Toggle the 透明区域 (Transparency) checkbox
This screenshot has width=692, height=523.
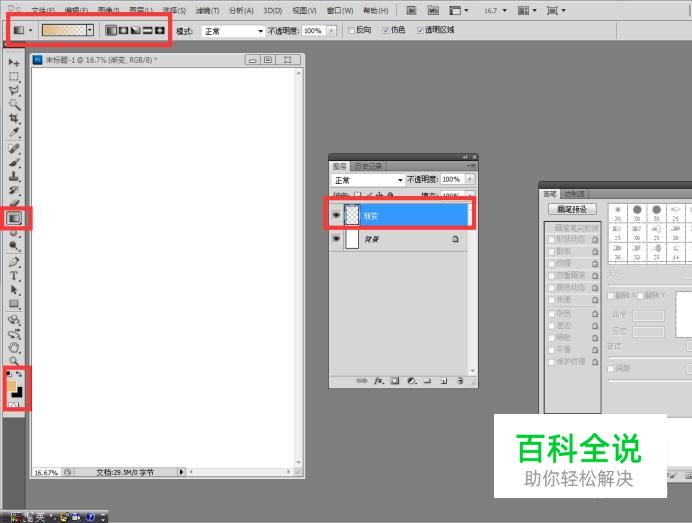[420, 30]
